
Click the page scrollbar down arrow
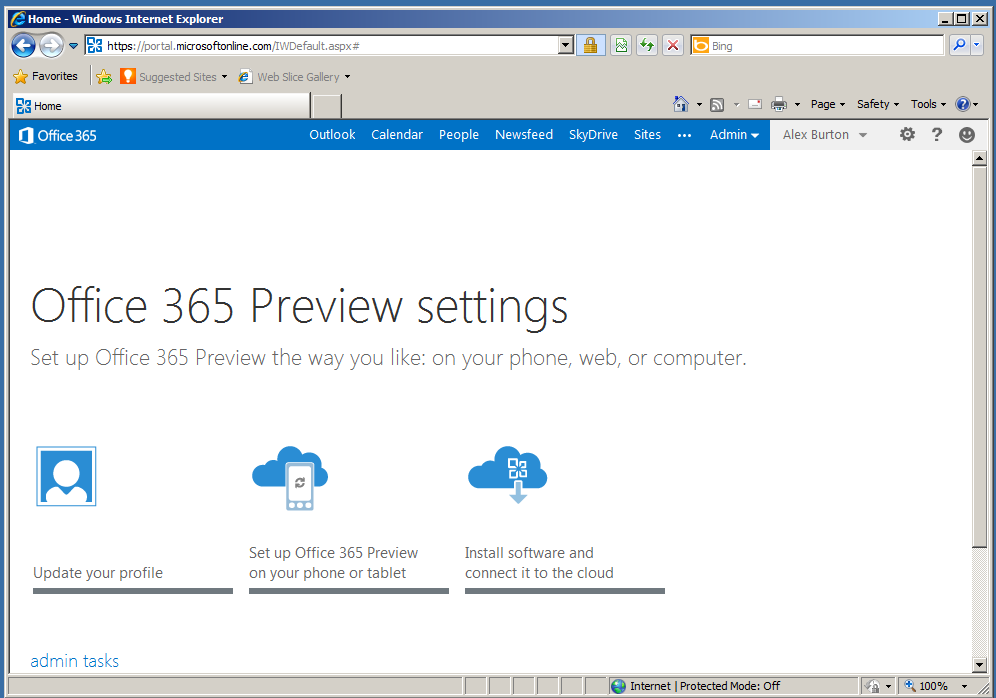pos(979,665)
